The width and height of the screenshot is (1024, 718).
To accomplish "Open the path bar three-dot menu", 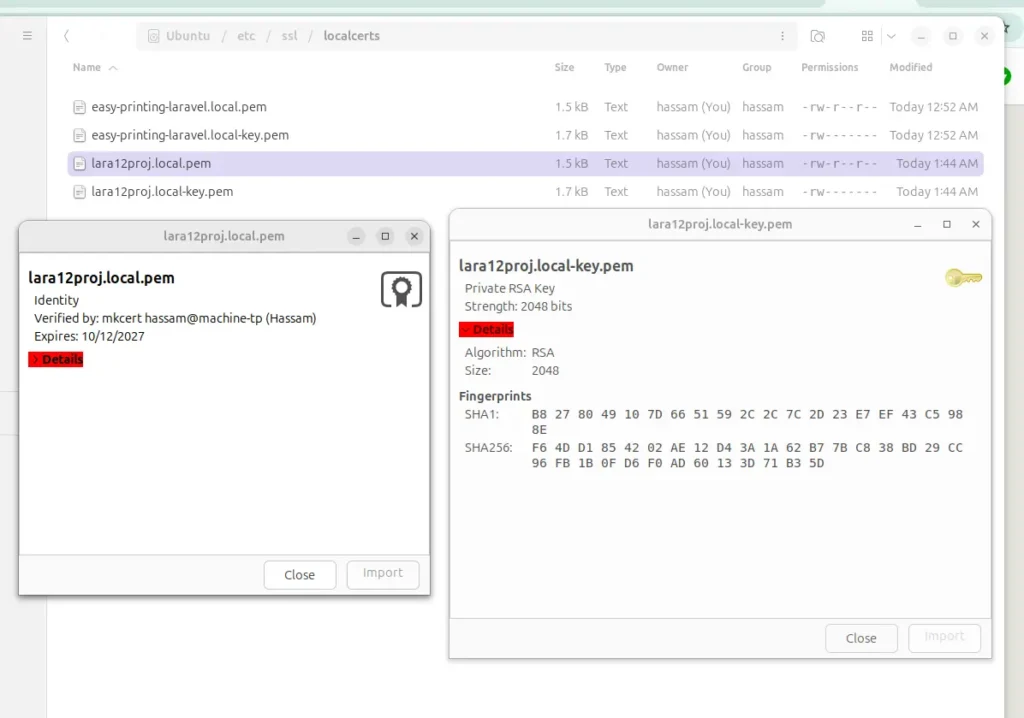I will (x=782, y=36).
